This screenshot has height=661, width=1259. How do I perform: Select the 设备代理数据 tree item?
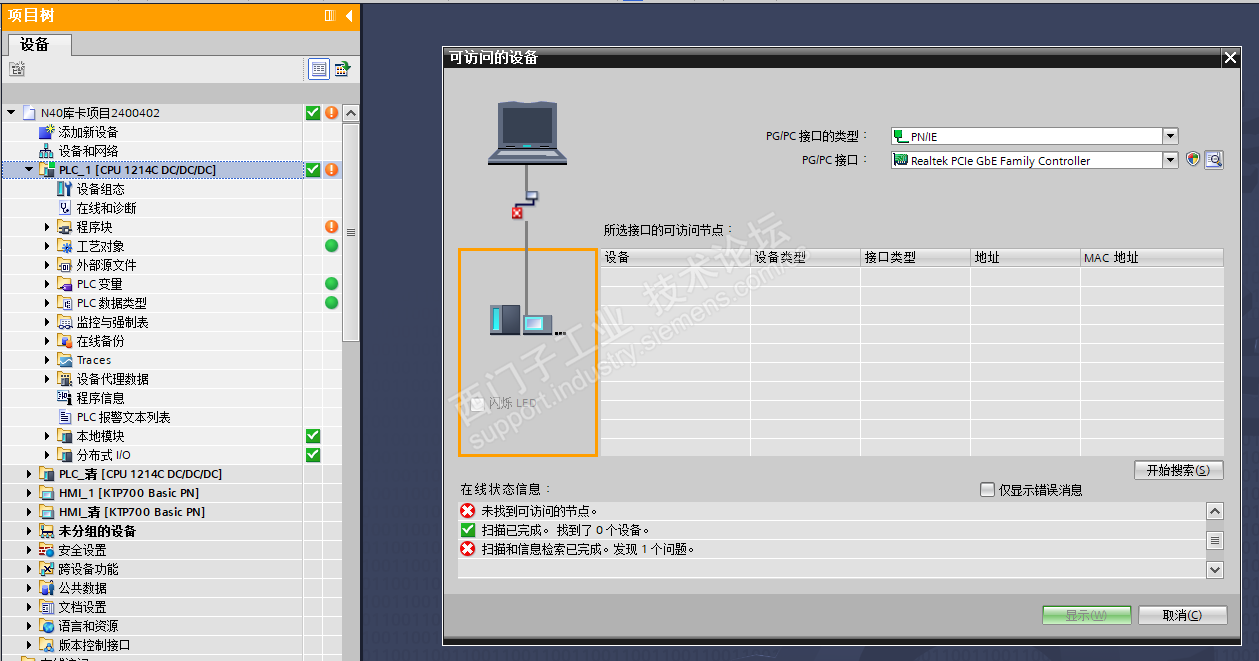coord(113,379)
